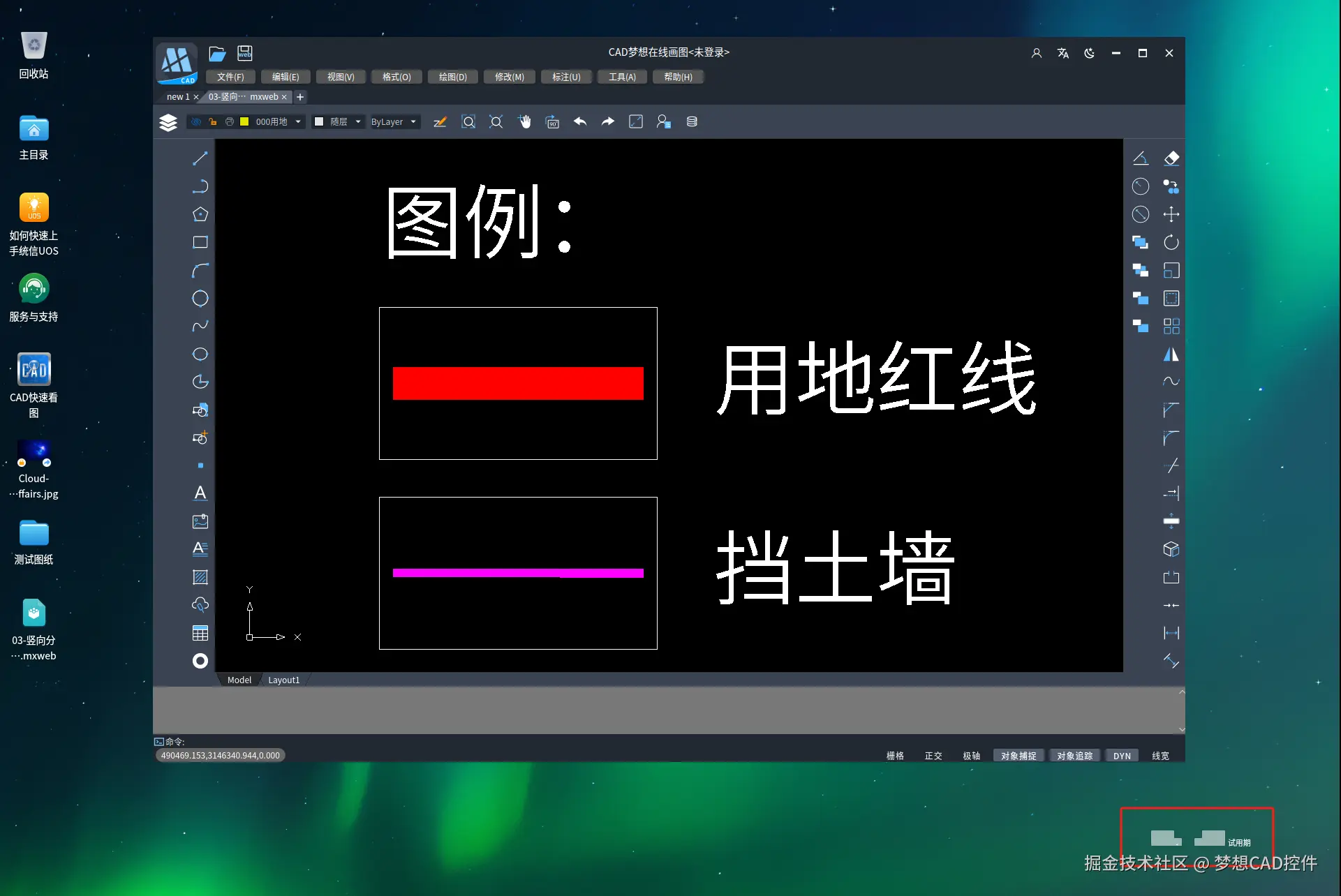Viewport: 1341px width, 896px height.
Task: Open the 格式(O) menu
Action: coord(397,77)
